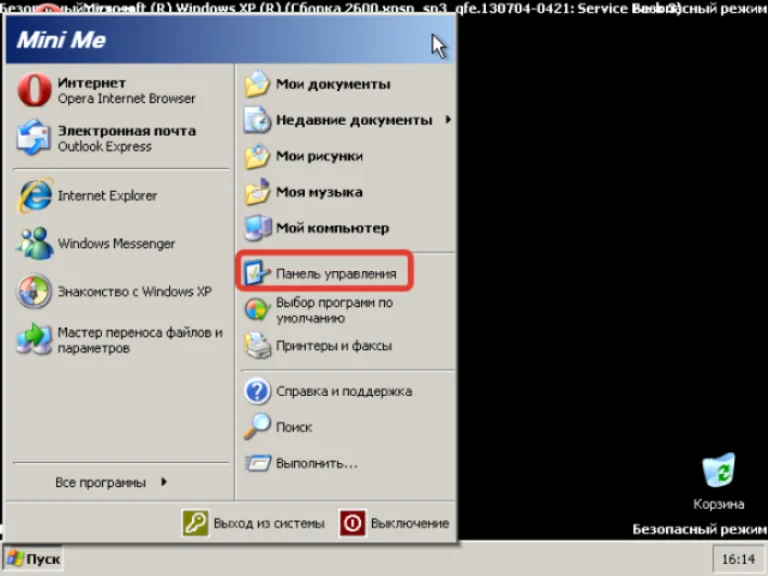Click Знакомство с Windows XP text
This screenshot has height=576, width=768.
[135, 291]
